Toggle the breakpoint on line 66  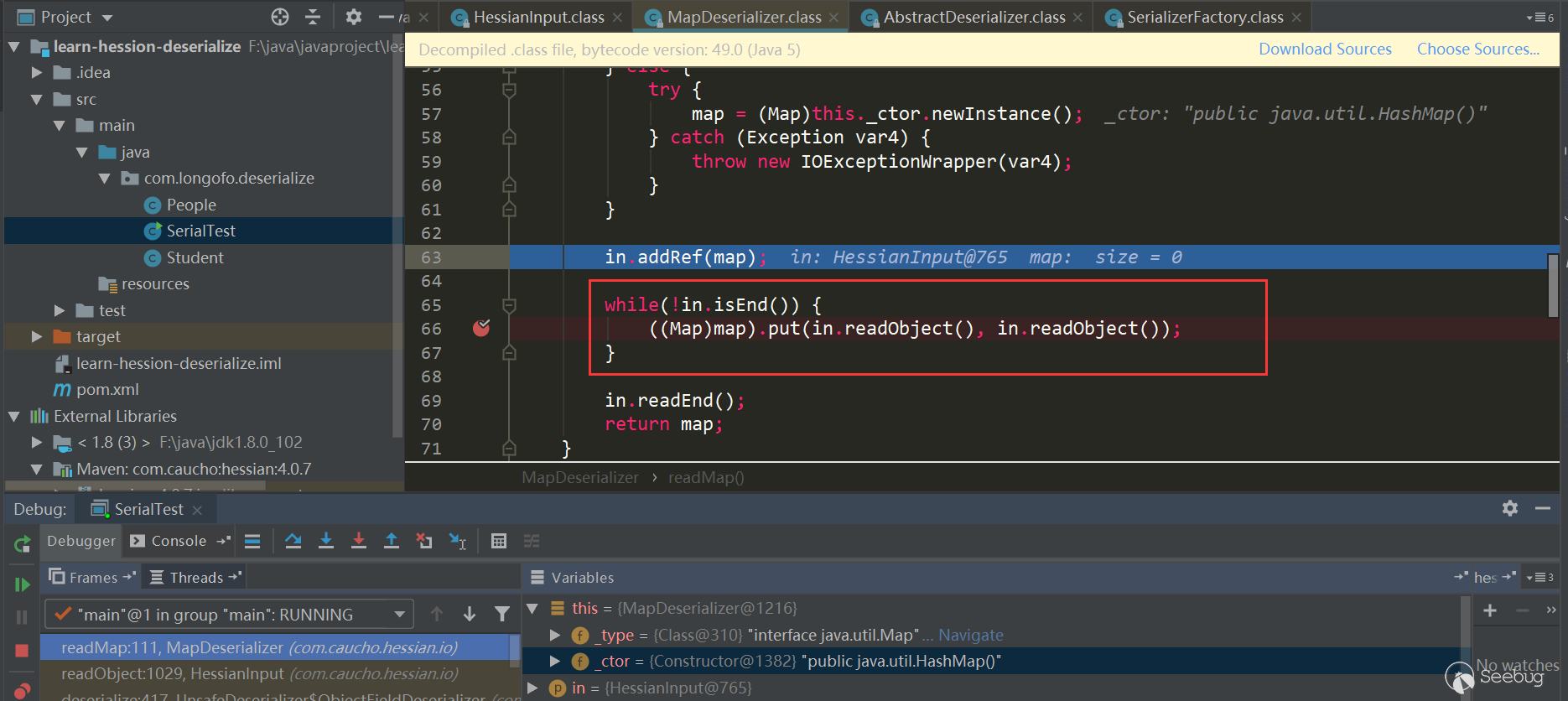coord(481,329)
